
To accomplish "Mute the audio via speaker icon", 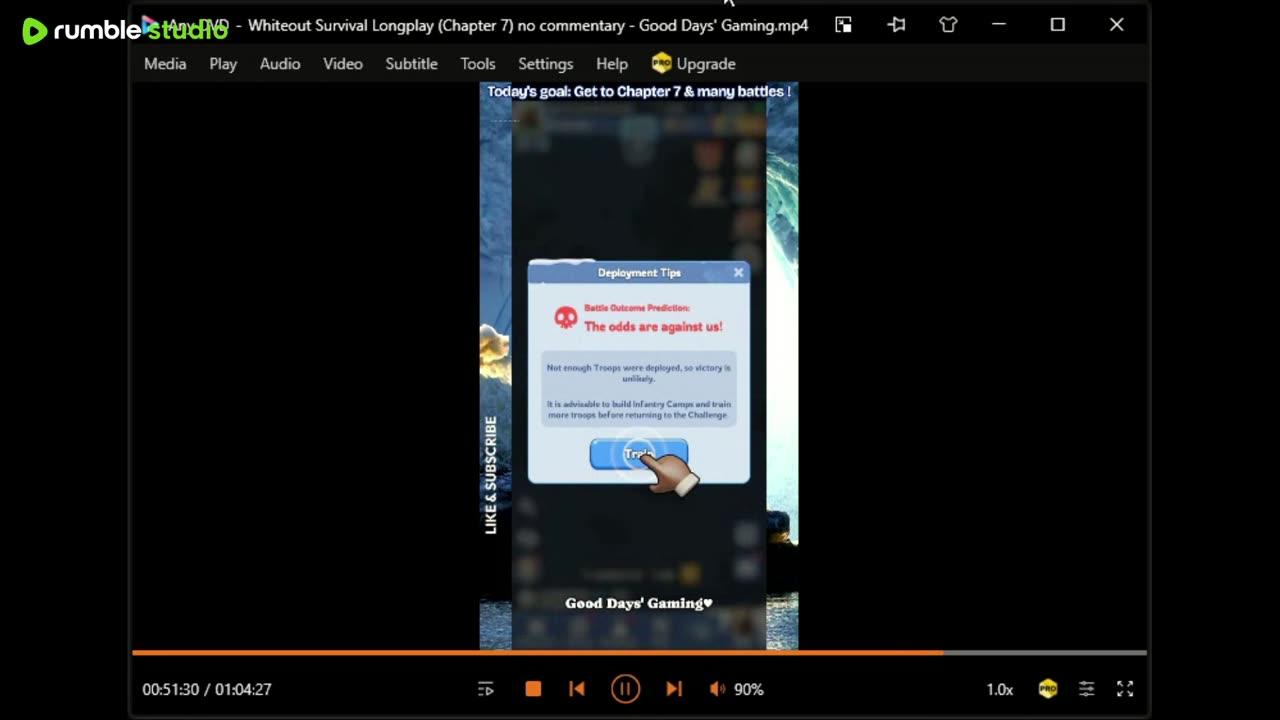I will point(717,689).
